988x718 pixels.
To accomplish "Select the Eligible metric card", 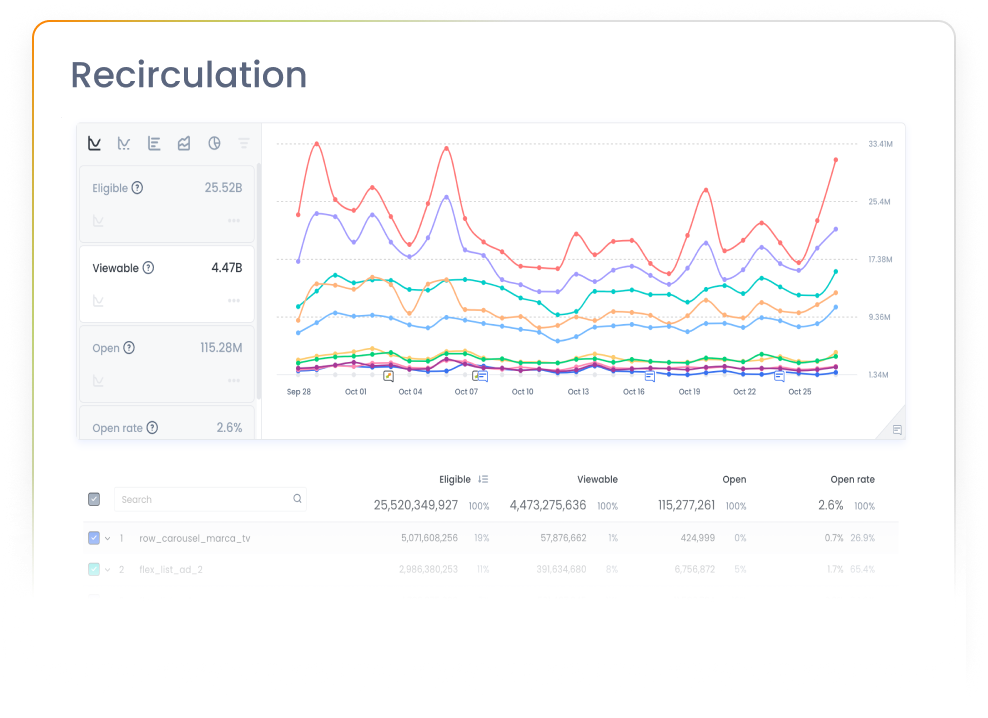I will click(167, 204).
